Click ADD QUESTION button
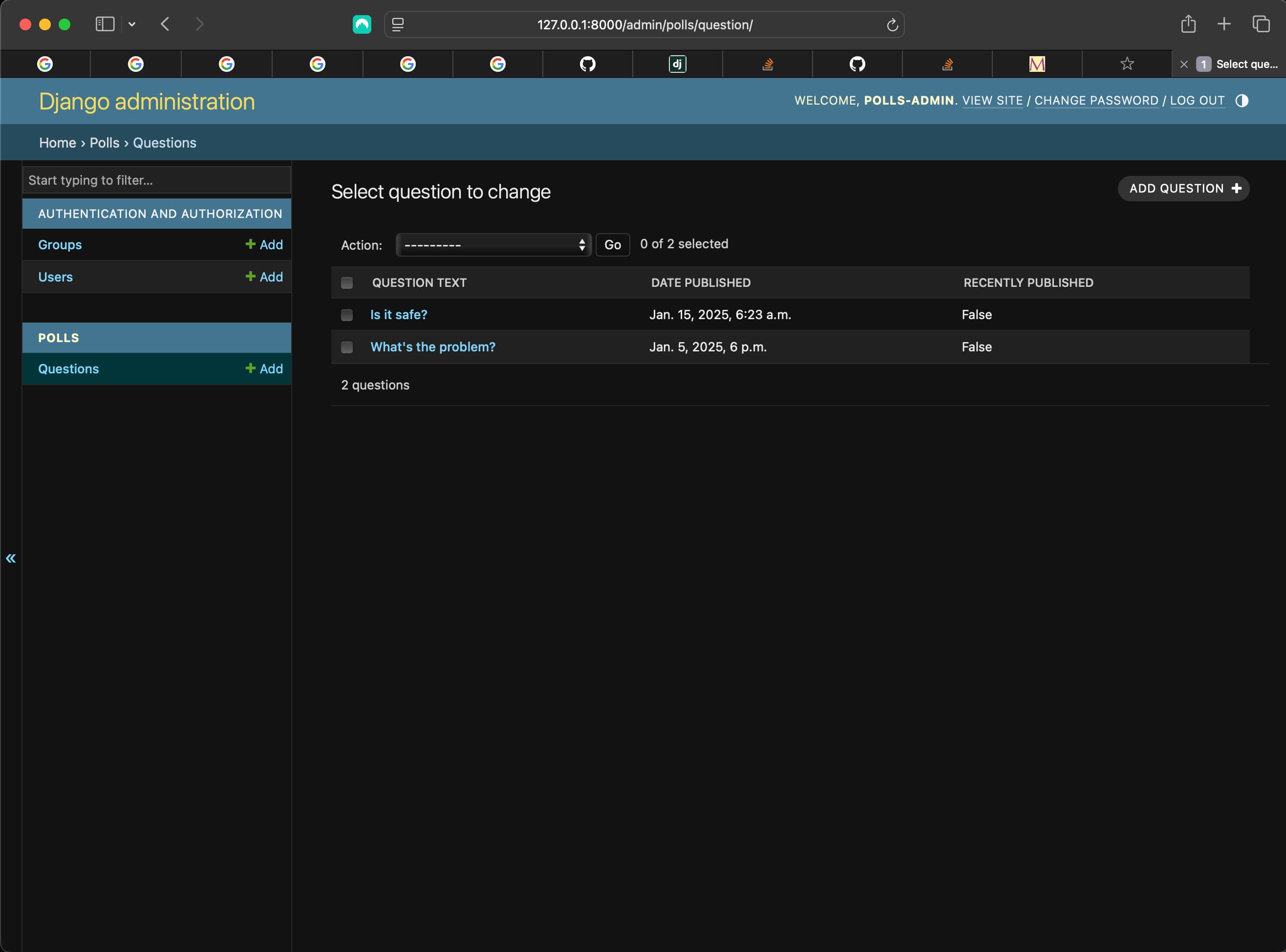Image resolution: width=1286 pixels, height=952 pixels. (1183, 189)
